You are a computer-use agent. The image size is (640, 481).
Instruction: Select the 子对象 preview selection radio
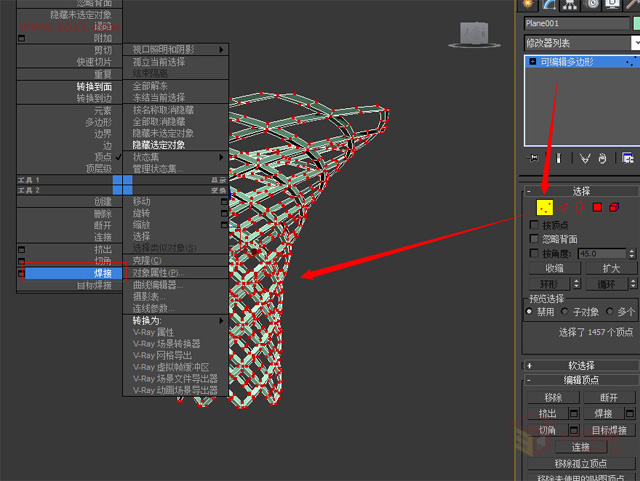click(567, 312)
